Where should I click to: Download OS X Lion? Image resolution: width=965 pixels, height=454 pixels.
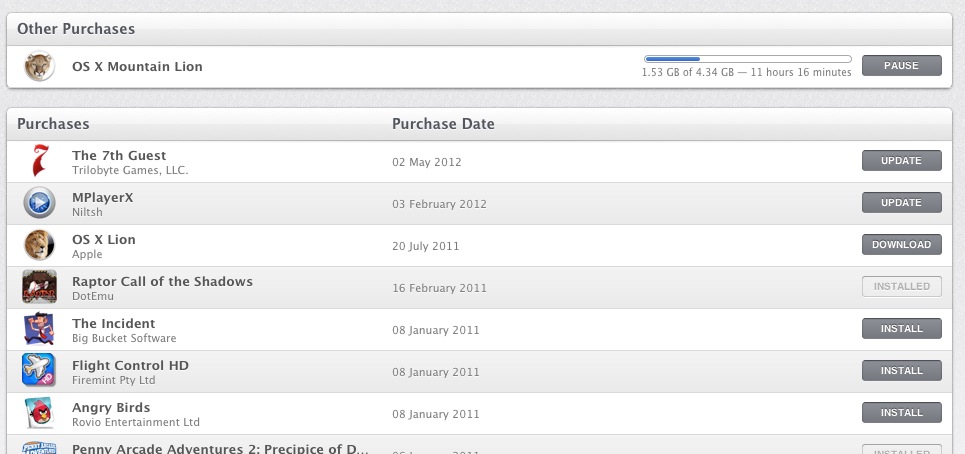(901, 245)
